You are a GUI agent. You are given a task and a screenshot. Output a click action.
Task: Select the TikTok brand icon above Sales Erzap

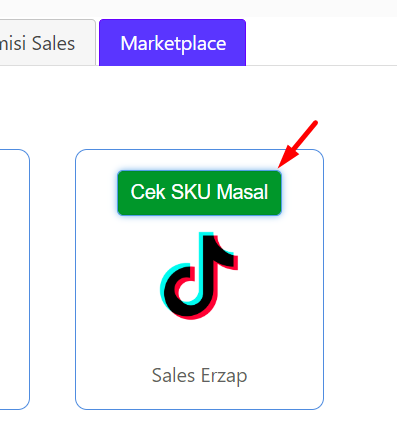[x=199, y=276]
